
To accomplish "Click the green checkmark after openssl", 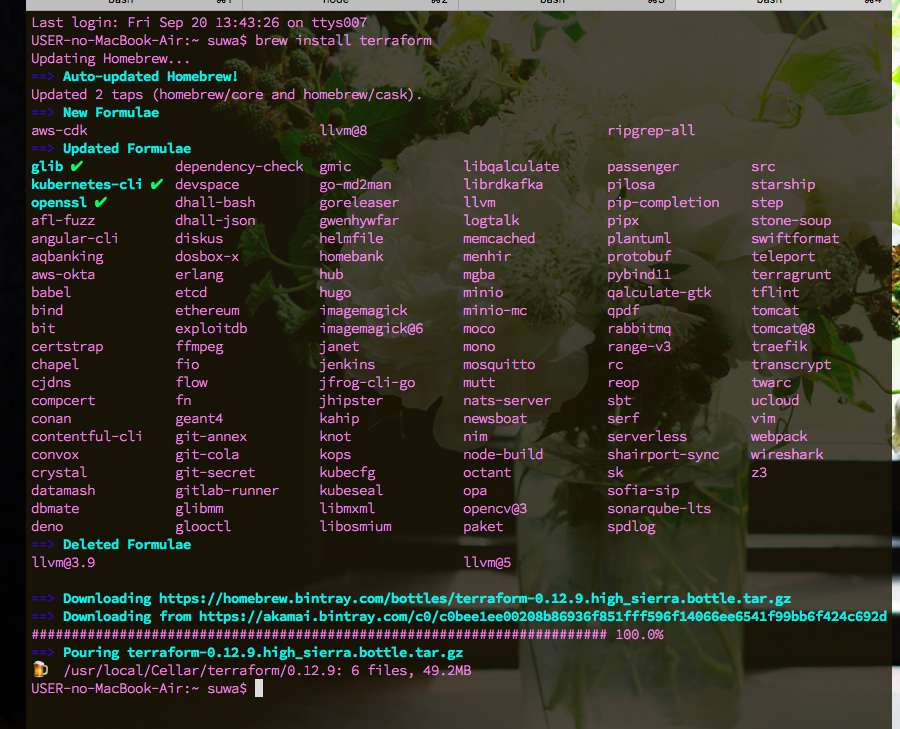I will 101,202.
